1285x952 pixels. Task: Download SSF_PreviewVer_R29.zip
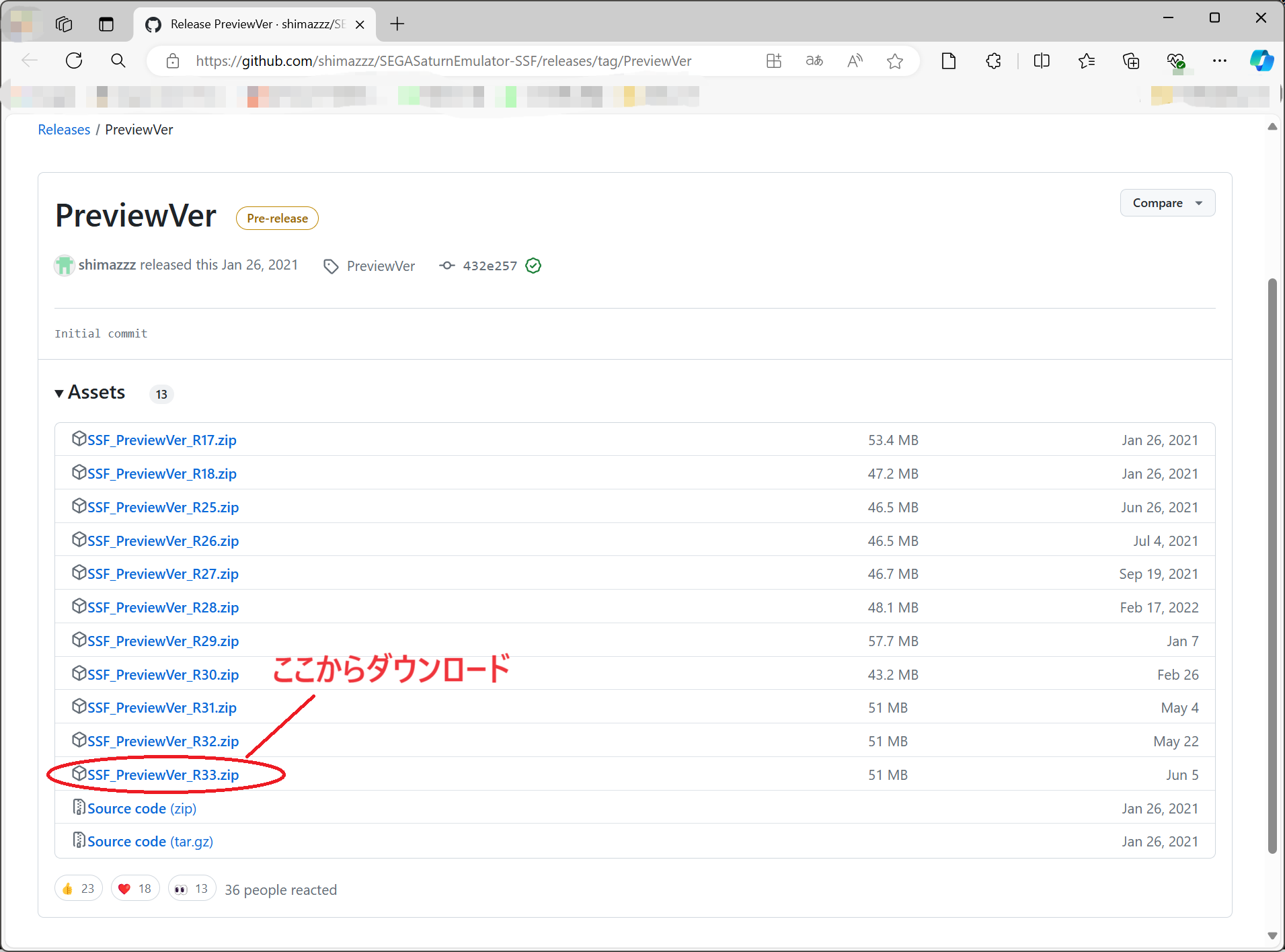(163, 641)
